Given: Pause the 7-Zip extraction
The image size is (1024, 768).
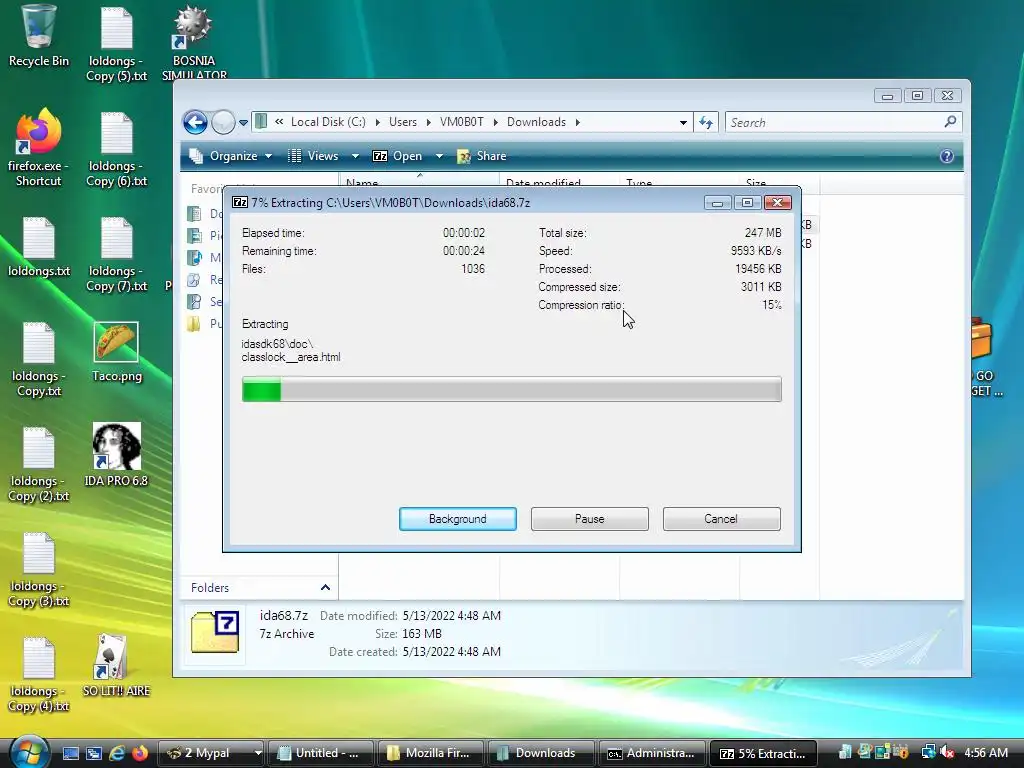Looking at the screenshot, I should tap(589, 519).
